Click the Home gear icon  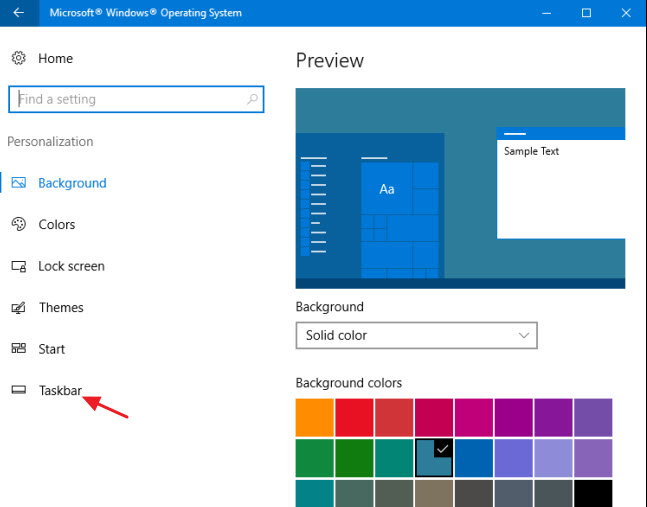(18, 58)
